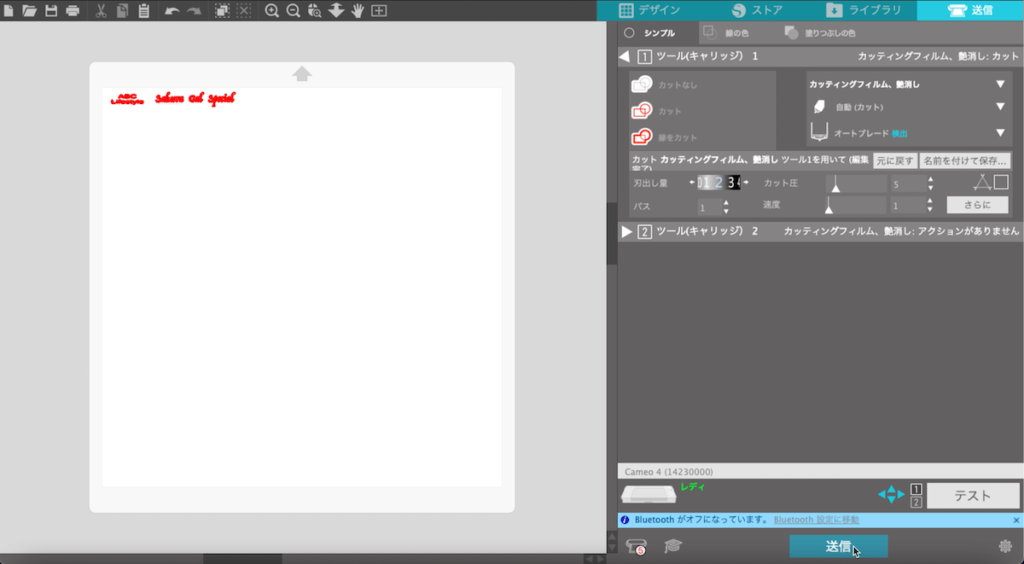The image size is (1024, 564).
Task: Open the gear settings icon
Action: pos(1005,546)
